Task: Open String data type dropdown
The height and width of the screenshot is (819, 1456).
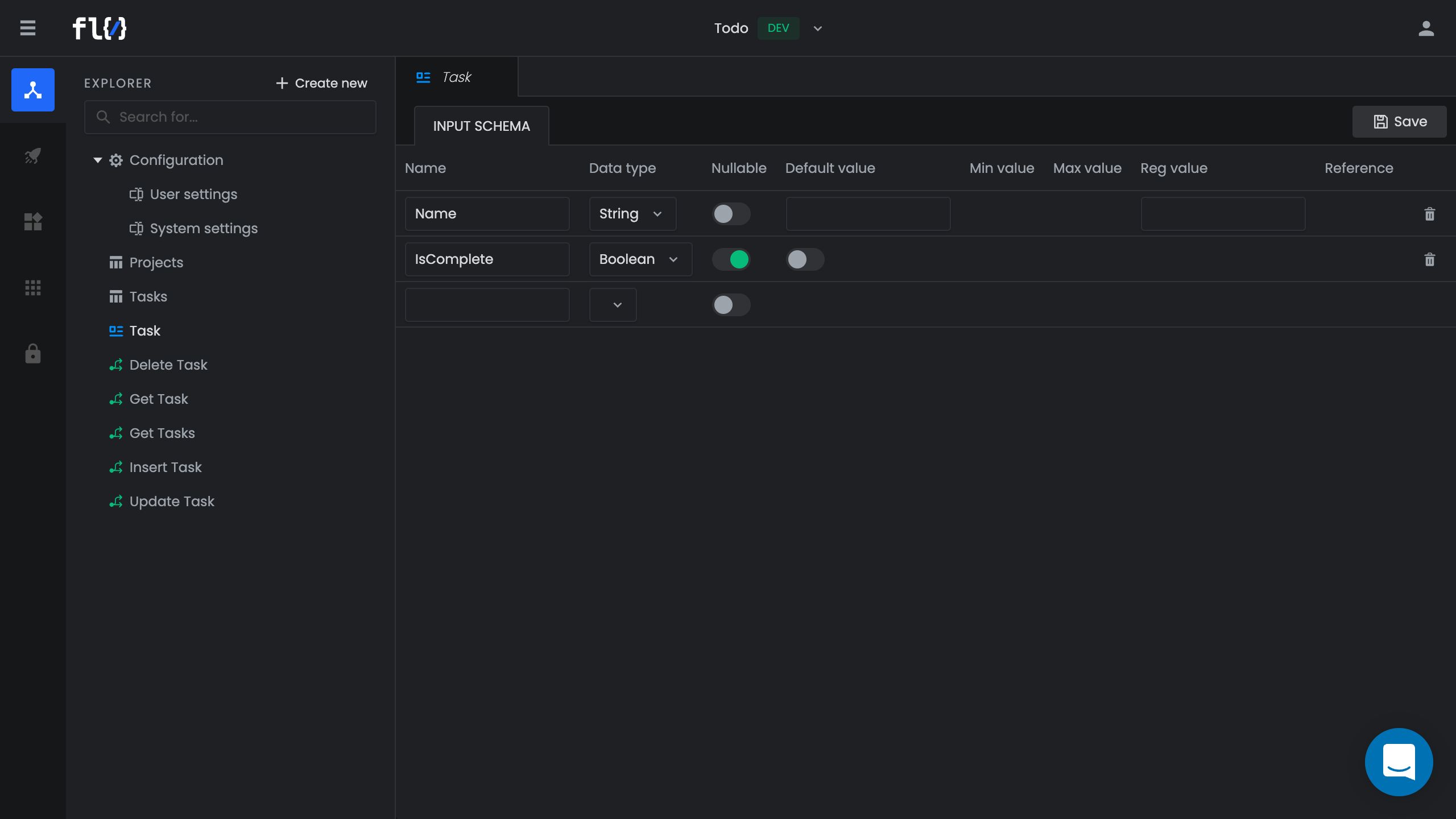Action: (x=632, y=214)
